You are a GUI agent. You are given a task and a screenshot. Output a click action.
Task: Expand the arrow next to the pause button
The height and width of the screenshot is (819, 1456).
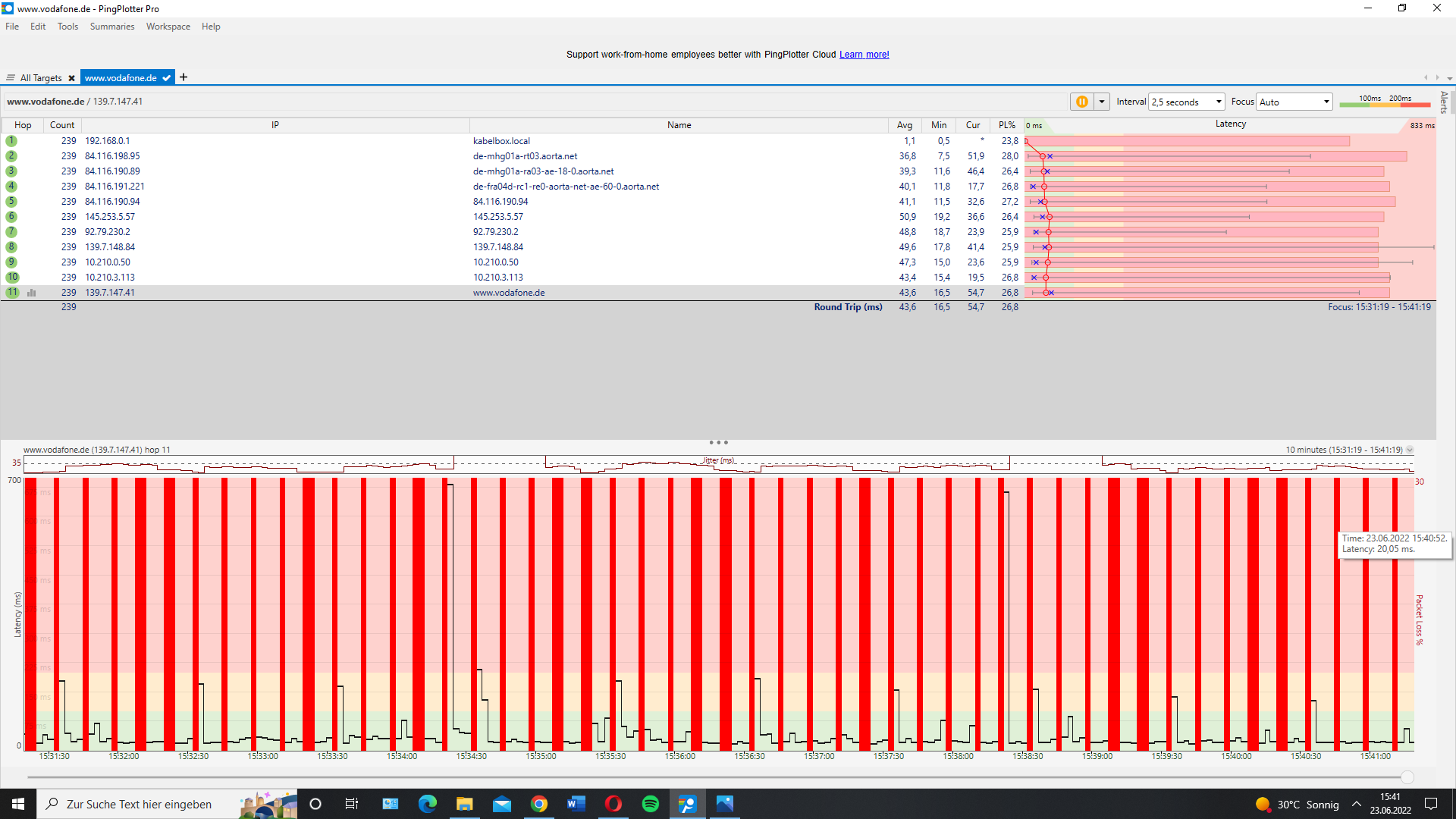tap(1102, 102)
